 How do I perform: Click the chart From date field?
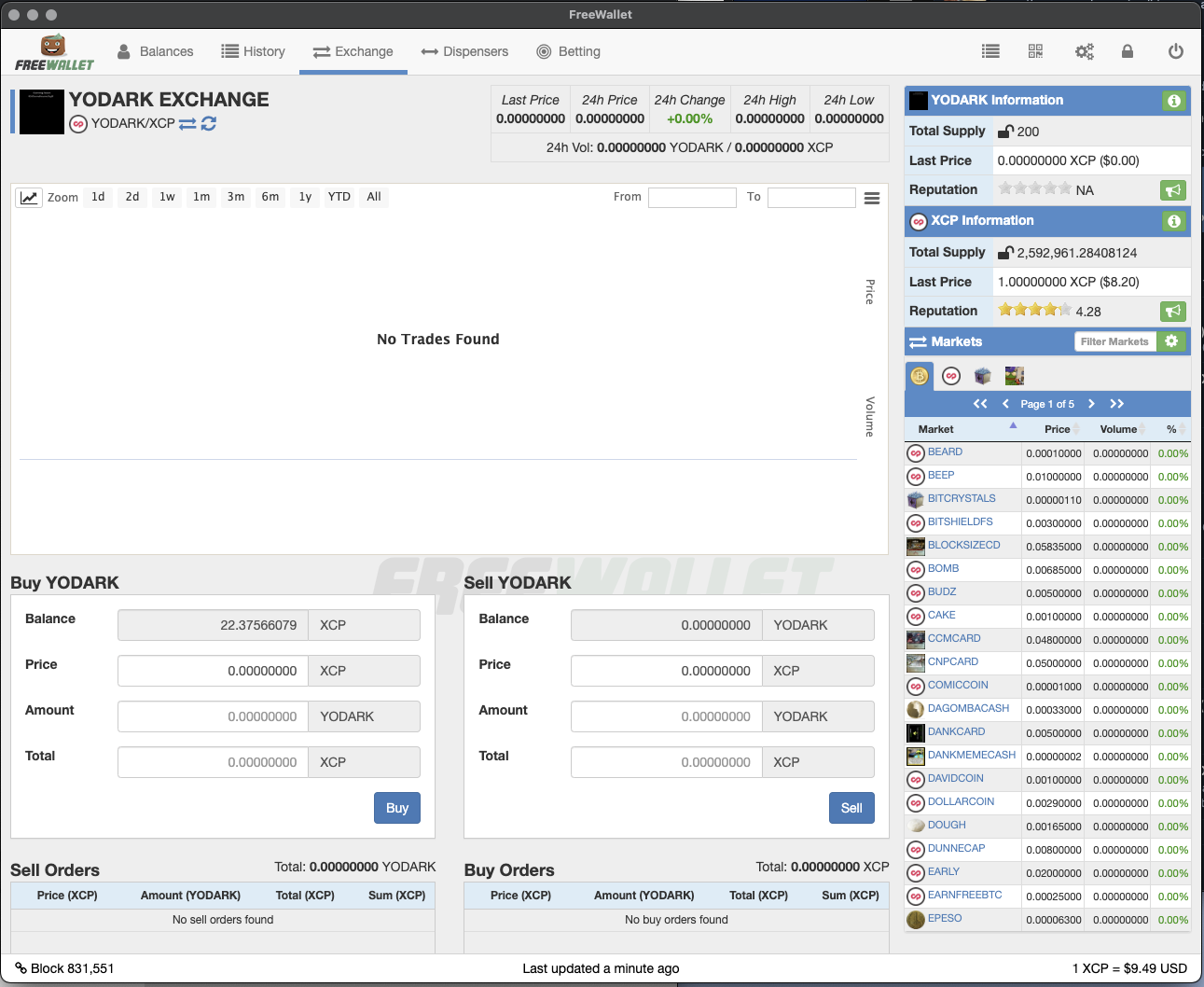(692, 197)
